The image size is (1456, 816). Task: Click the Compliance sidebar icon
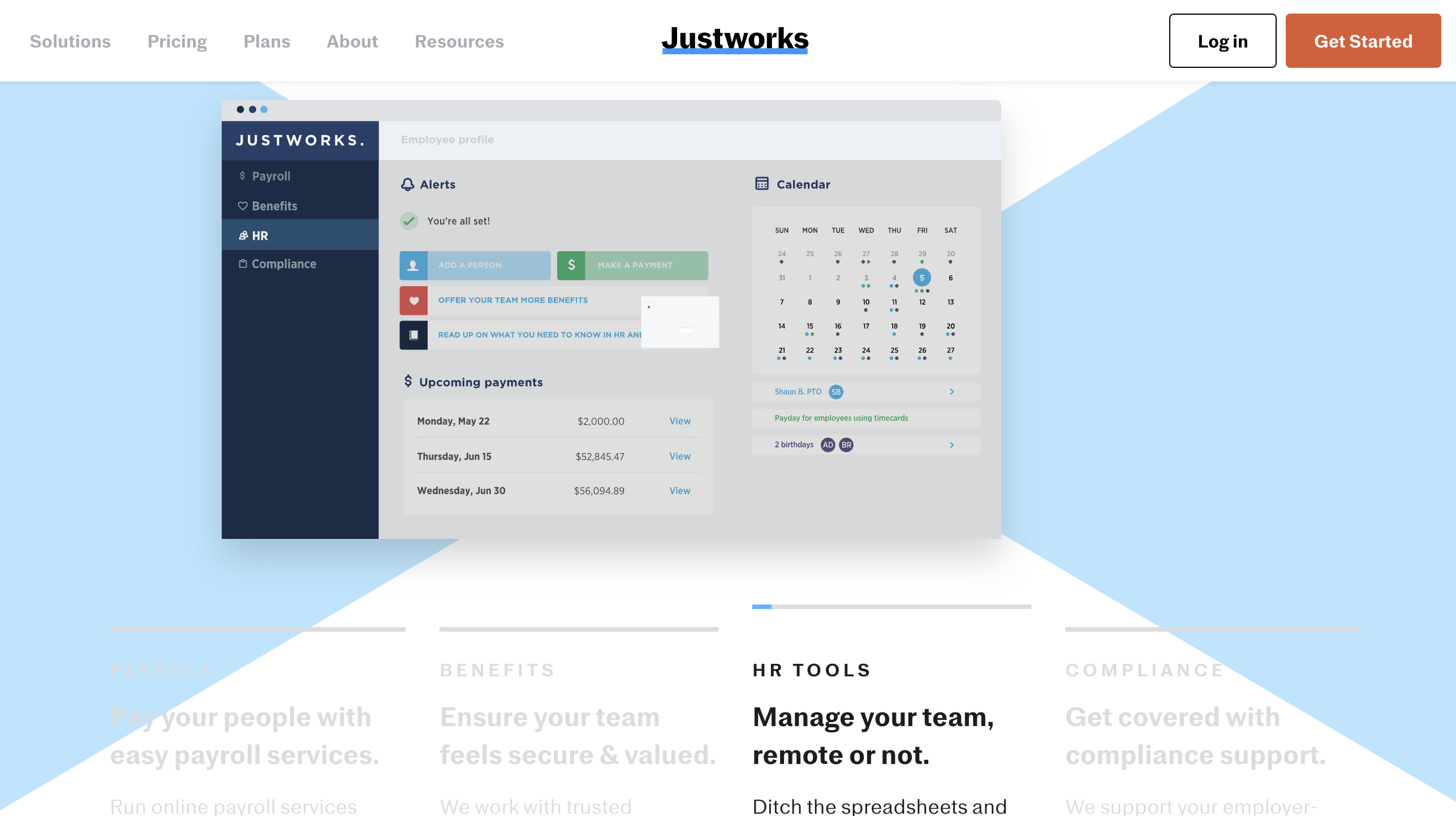243,263
